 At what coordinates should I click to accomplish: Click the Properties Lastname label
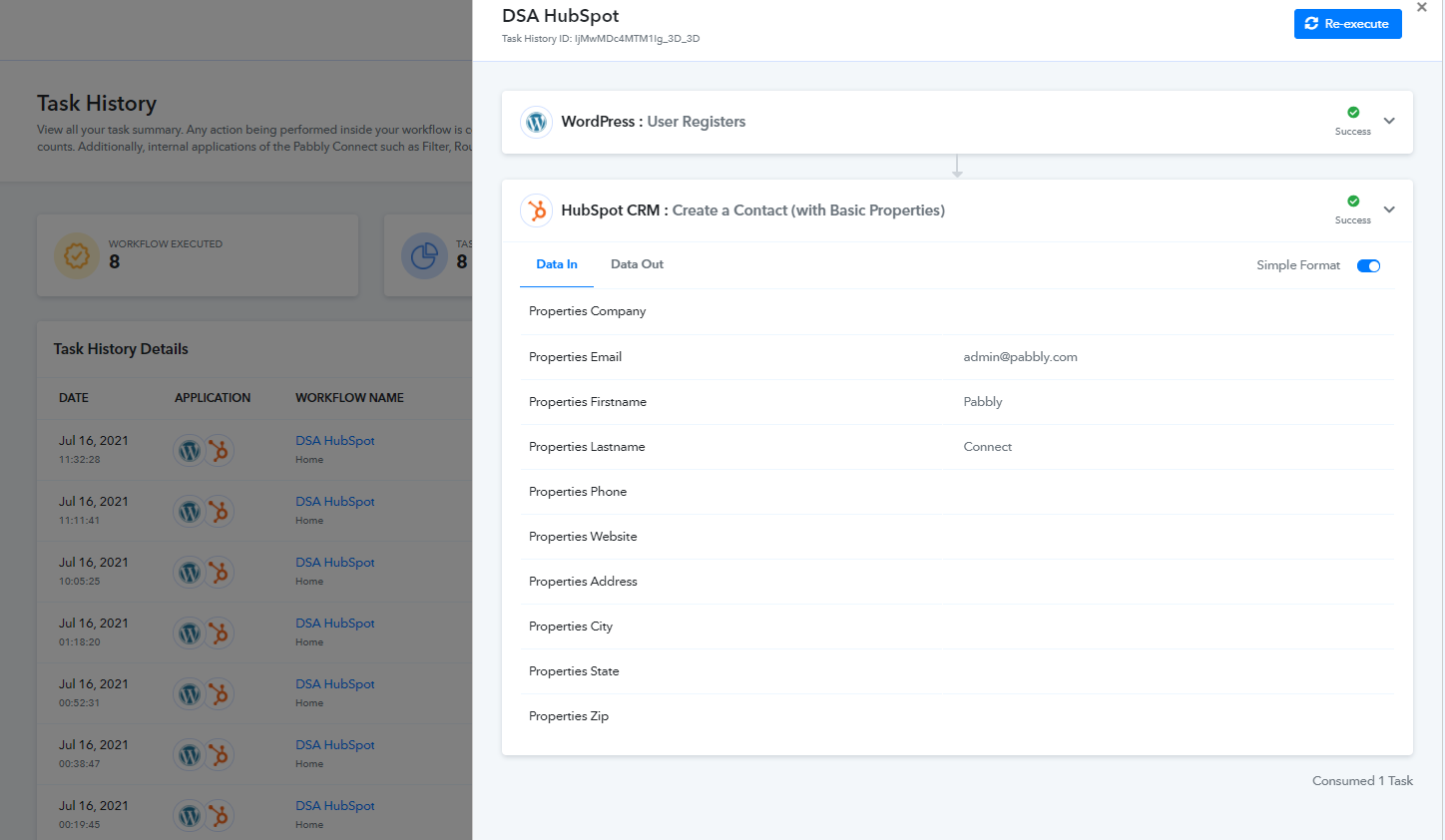[587, 447]
